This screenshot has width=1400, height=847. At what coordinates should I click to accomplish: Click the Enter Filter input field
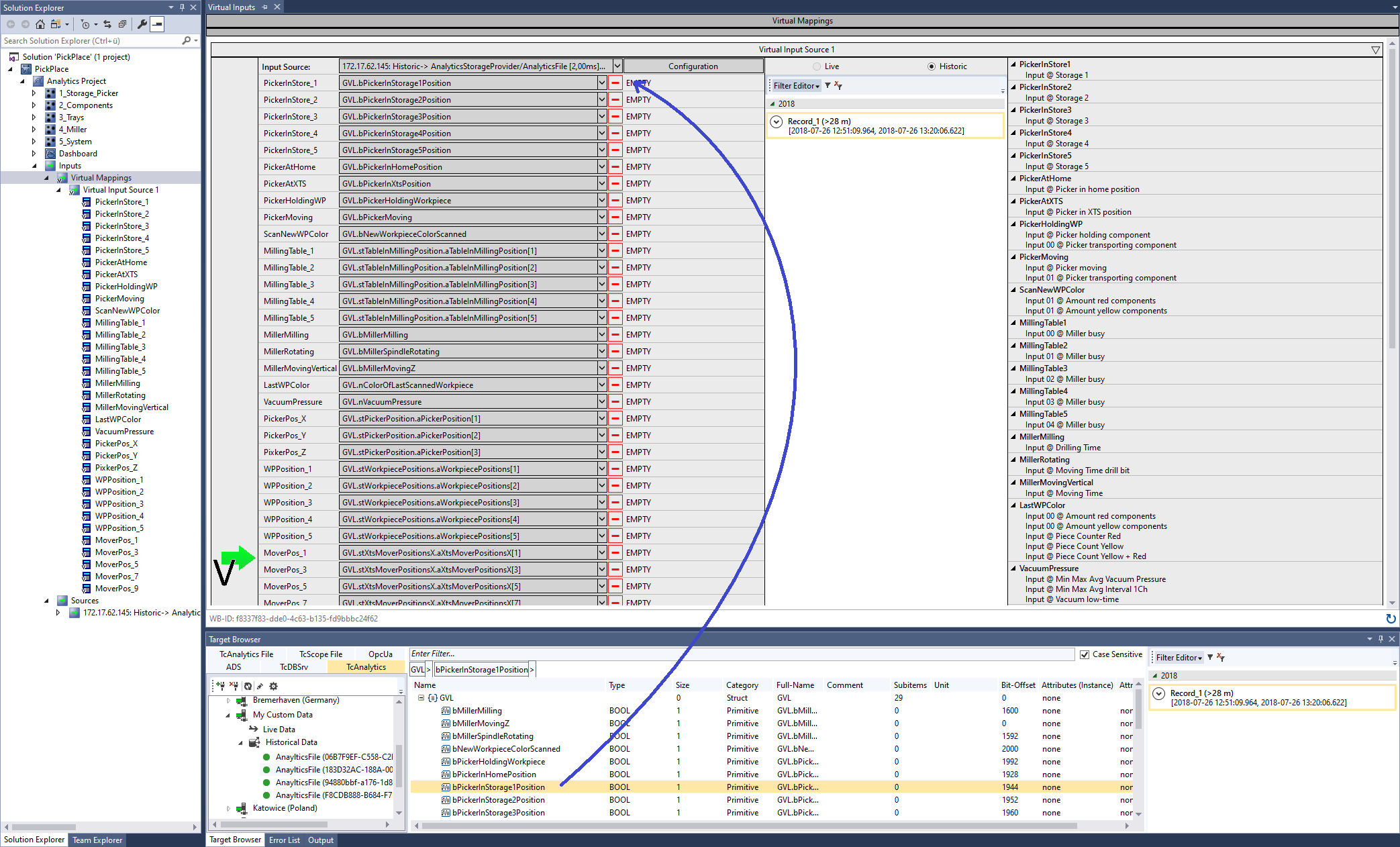click(742, 654)
